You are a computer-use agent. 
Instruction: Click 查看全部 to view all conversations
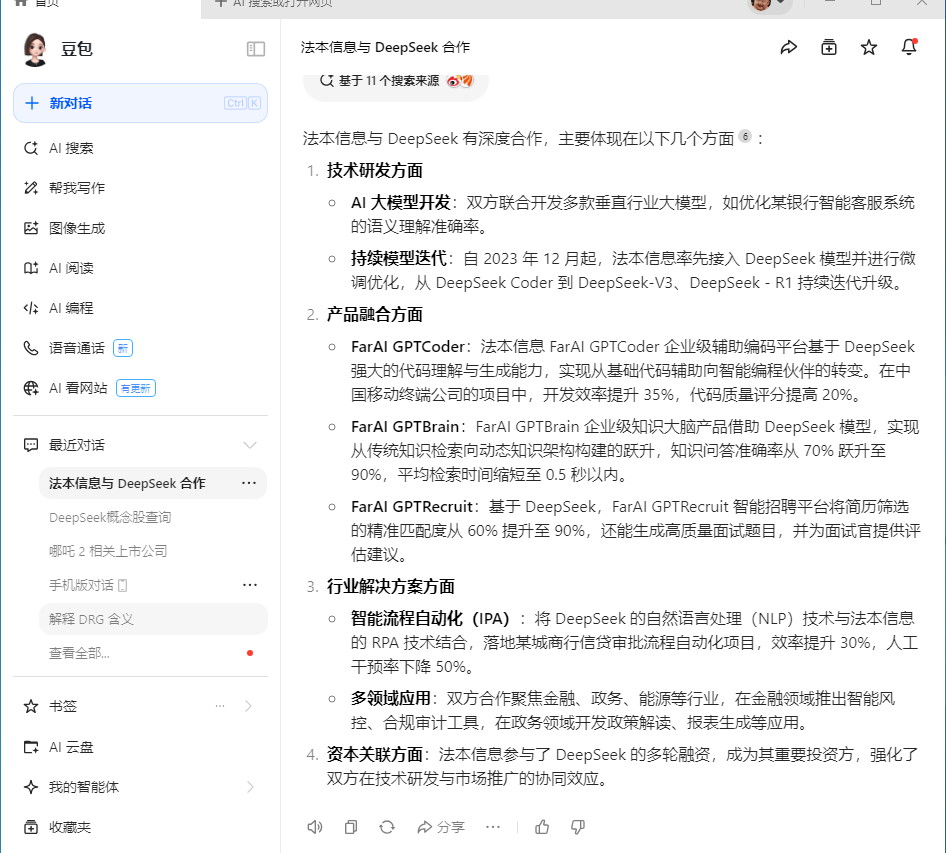[x=79, y=653]
